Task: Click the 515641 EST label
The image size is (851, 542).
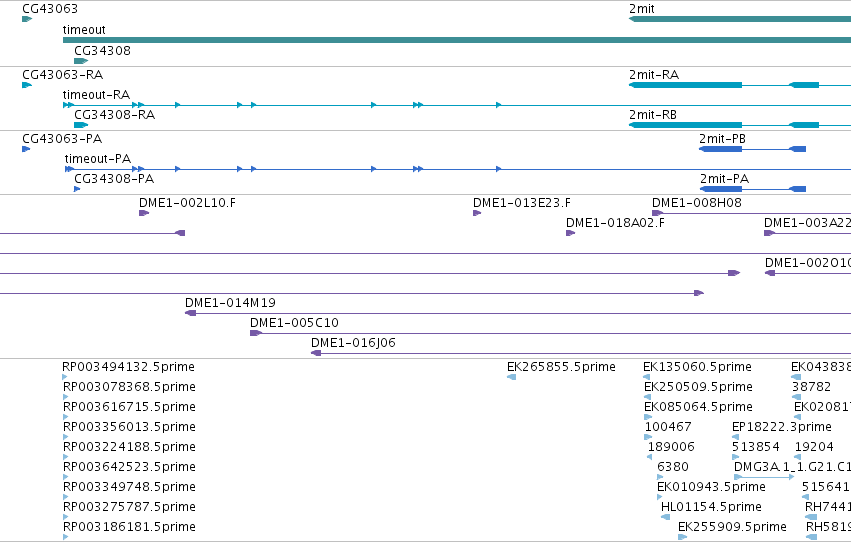Action: pyautogui.click(x=826, y=487)
